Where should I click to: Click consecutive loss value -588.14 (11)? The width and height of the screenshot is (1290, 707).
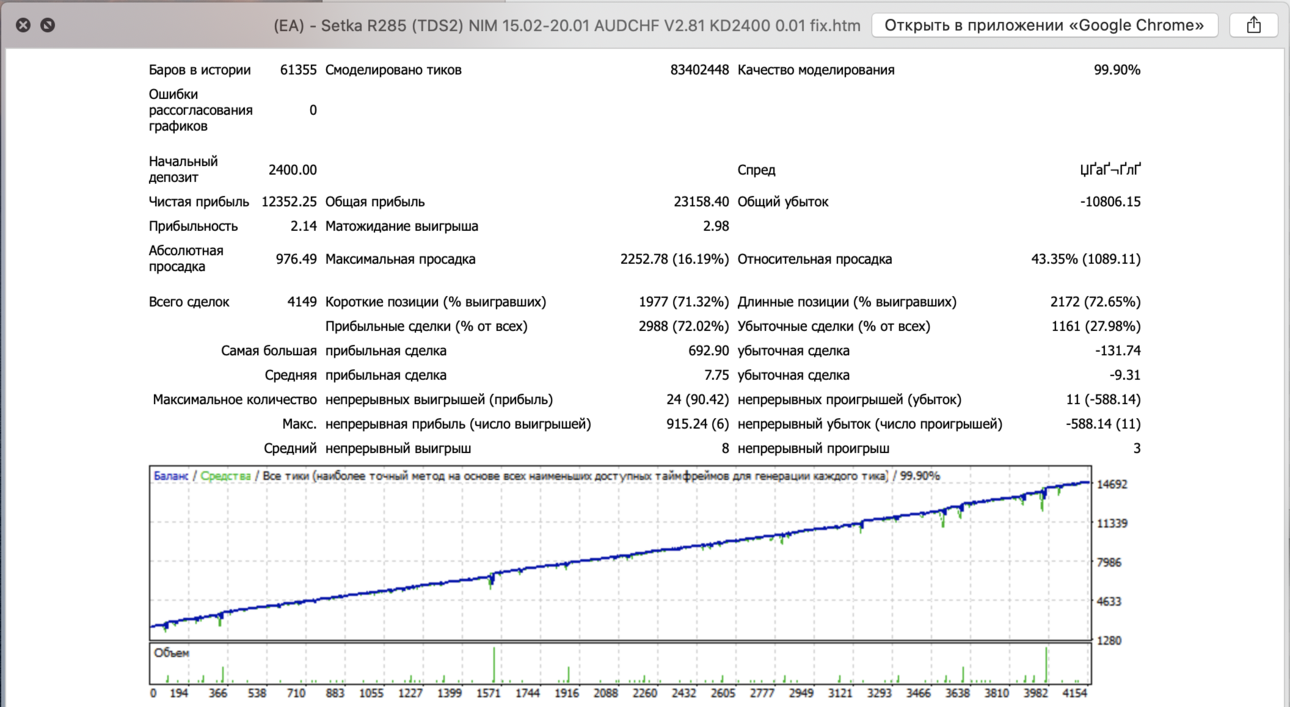1104,424
